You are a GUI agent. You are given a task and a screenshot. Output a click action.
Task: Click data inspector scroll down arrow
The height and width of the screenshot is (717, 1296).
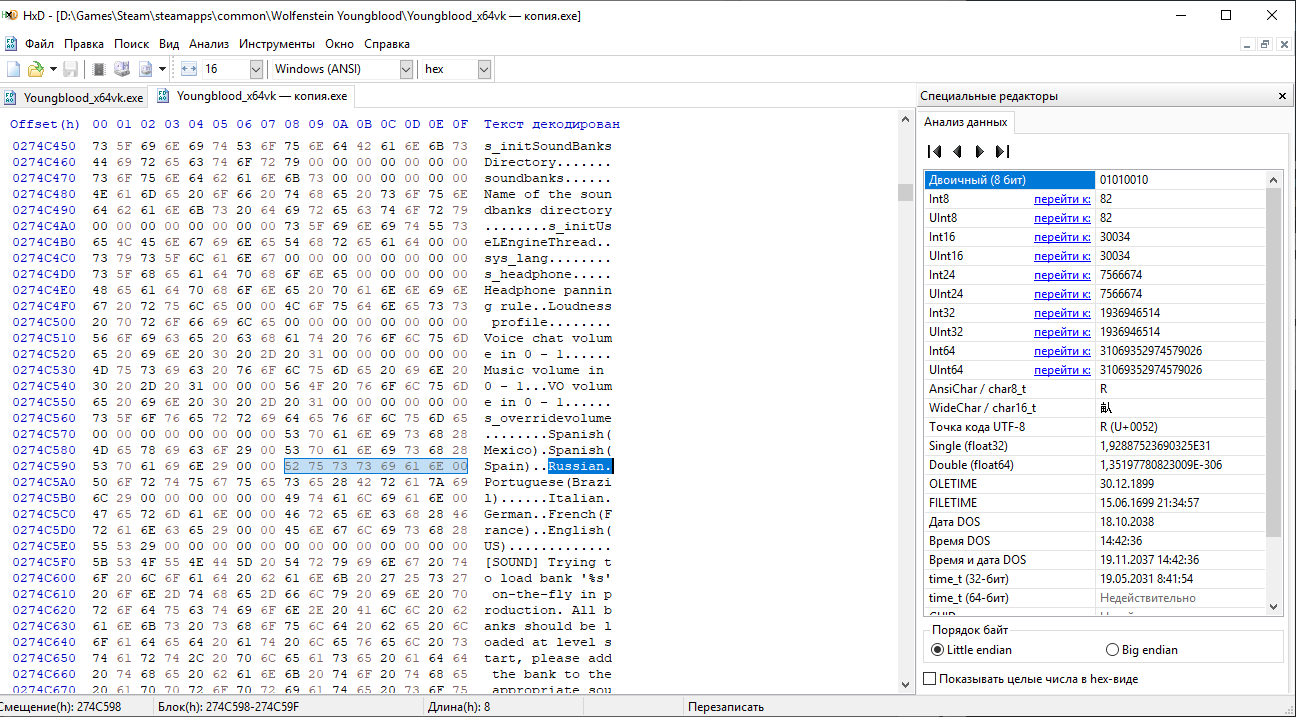coord(1274,606)
